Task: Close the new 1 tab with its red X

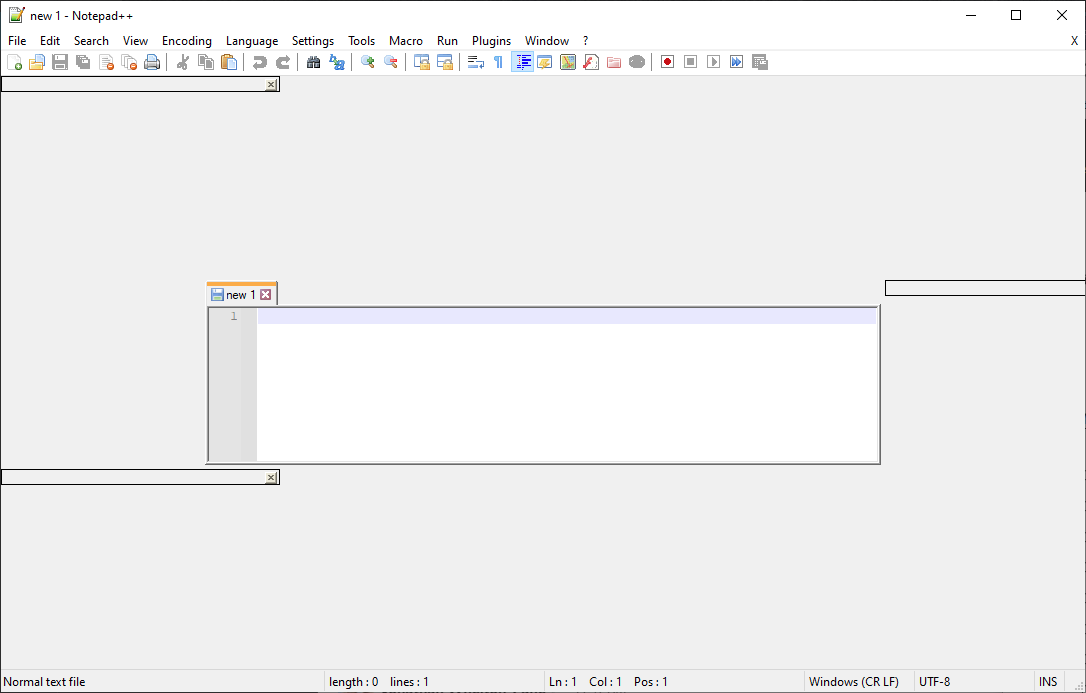Action: click(x=266, y=295)
